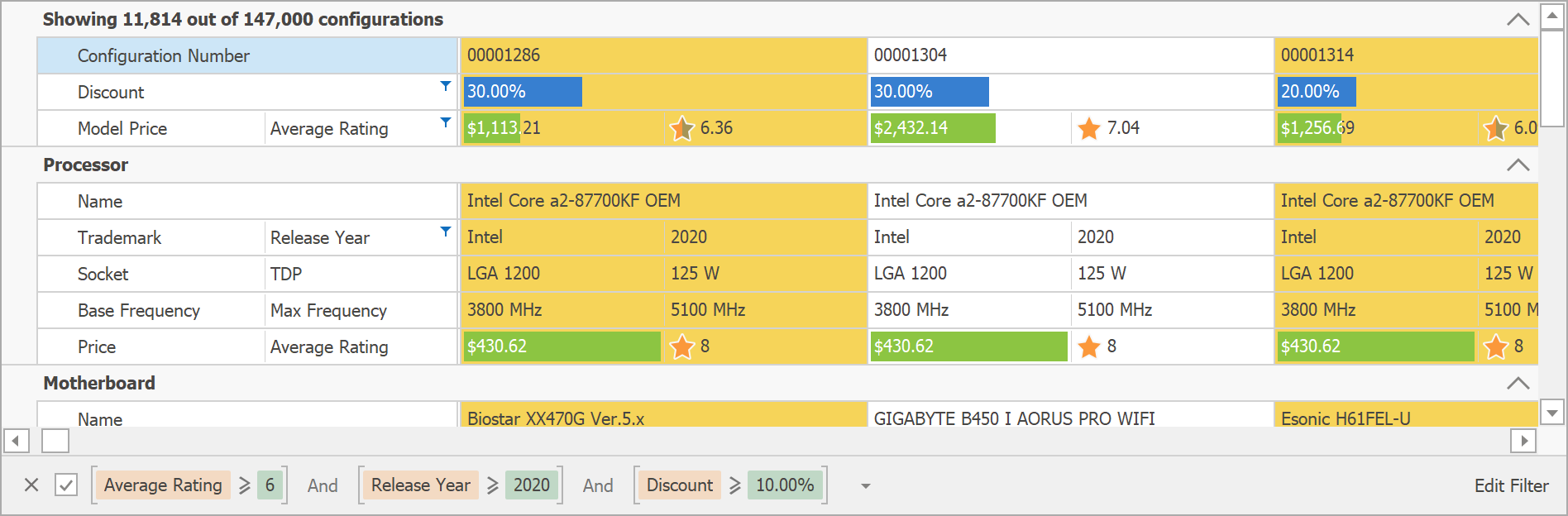1568x516 pixels.
Task: Click filter icon on Average Rating row
Action: click(x=446, y=122)
